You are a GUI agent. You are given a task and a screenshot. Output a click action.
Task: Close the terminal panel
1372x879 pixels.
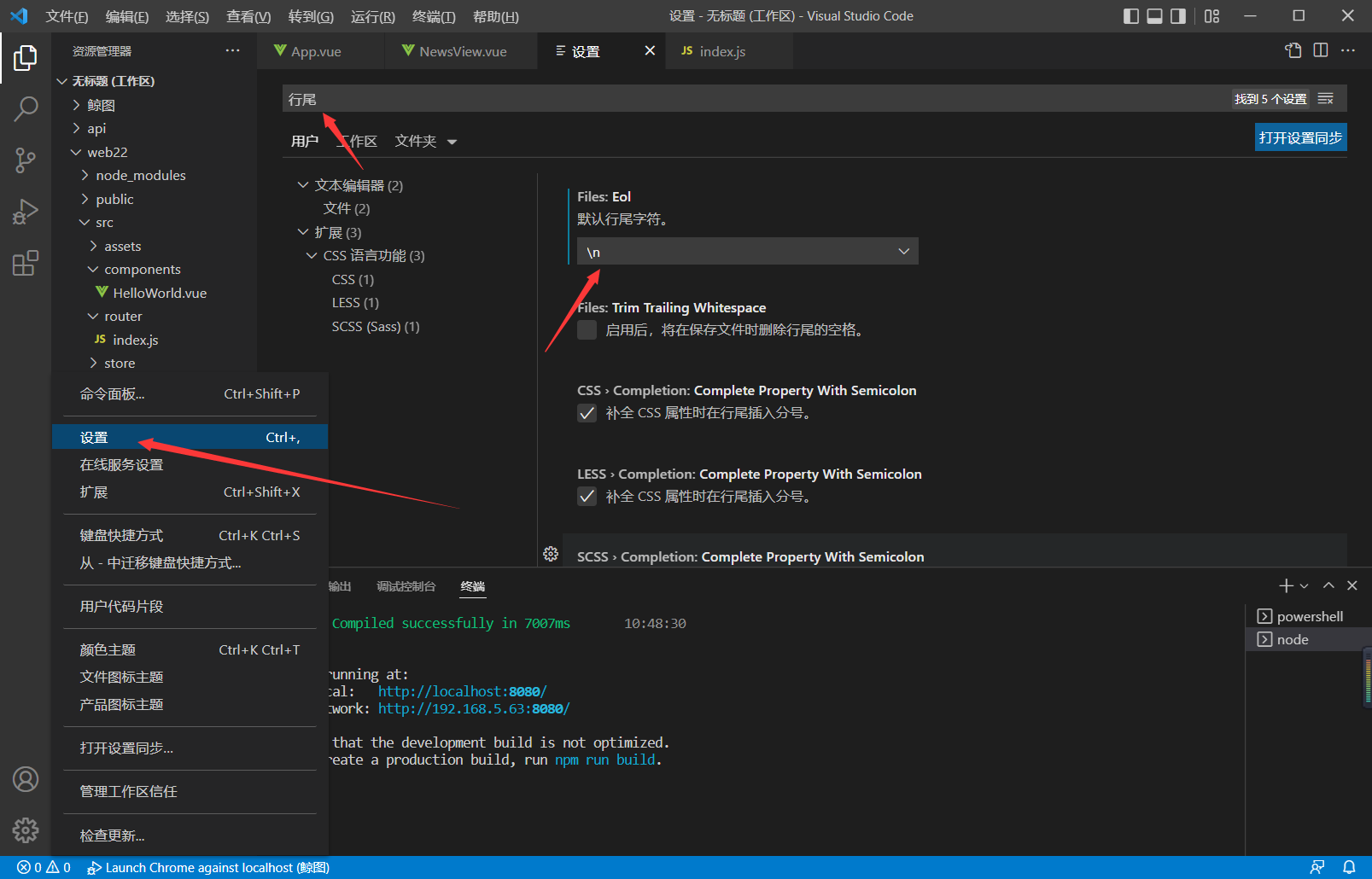[x=1352, y=585]
